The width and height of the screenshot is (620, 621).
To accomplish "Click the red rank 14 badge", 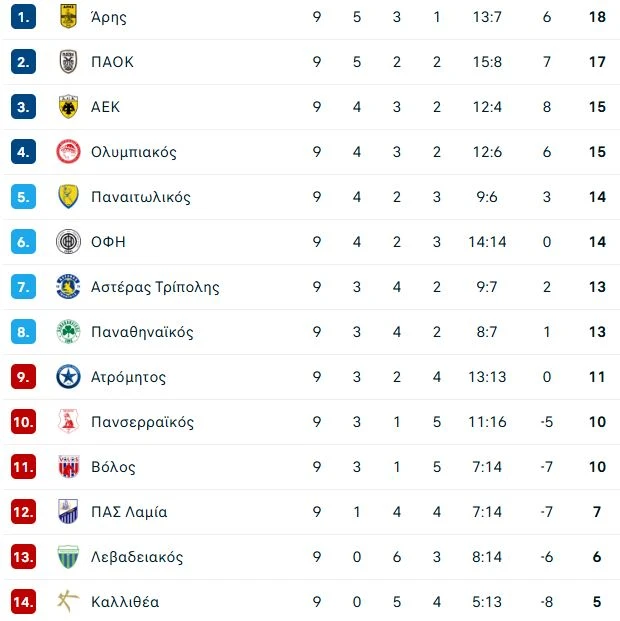I will [x=24, y=602].
